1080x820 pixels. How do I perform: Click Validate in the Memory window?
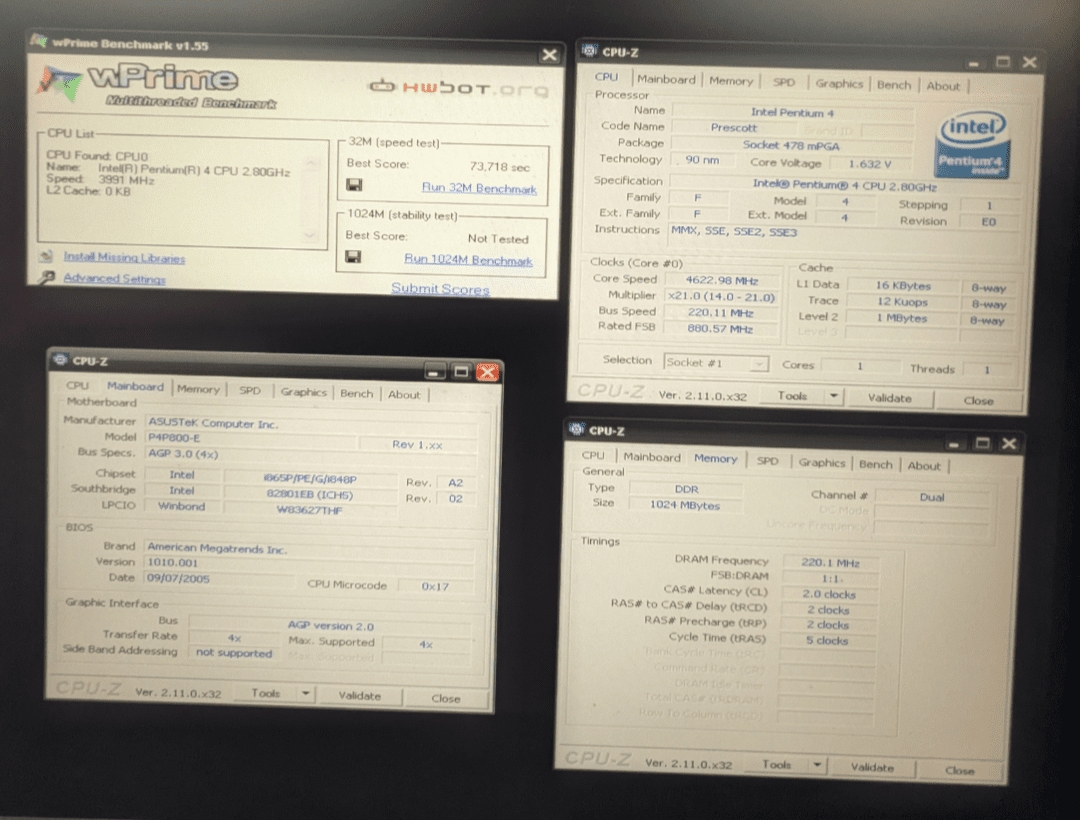pyautogui.click(x=872, y=767)
